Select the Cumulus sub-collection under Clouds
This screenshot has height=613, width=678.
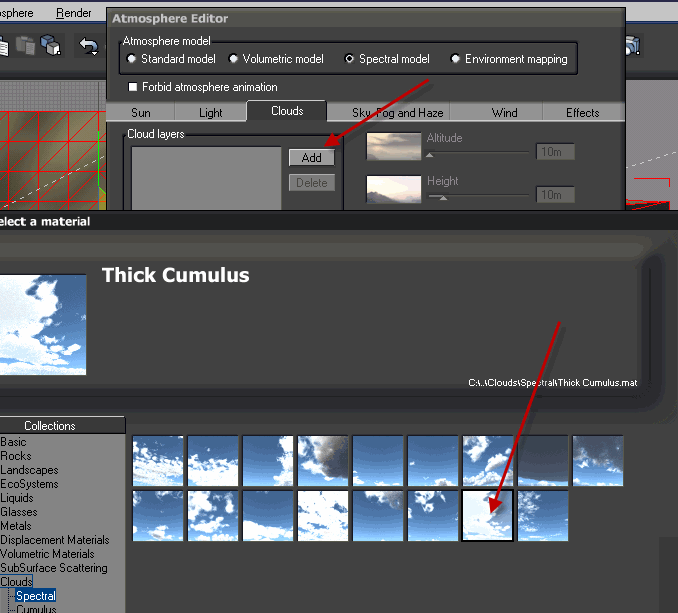[36, 609]
